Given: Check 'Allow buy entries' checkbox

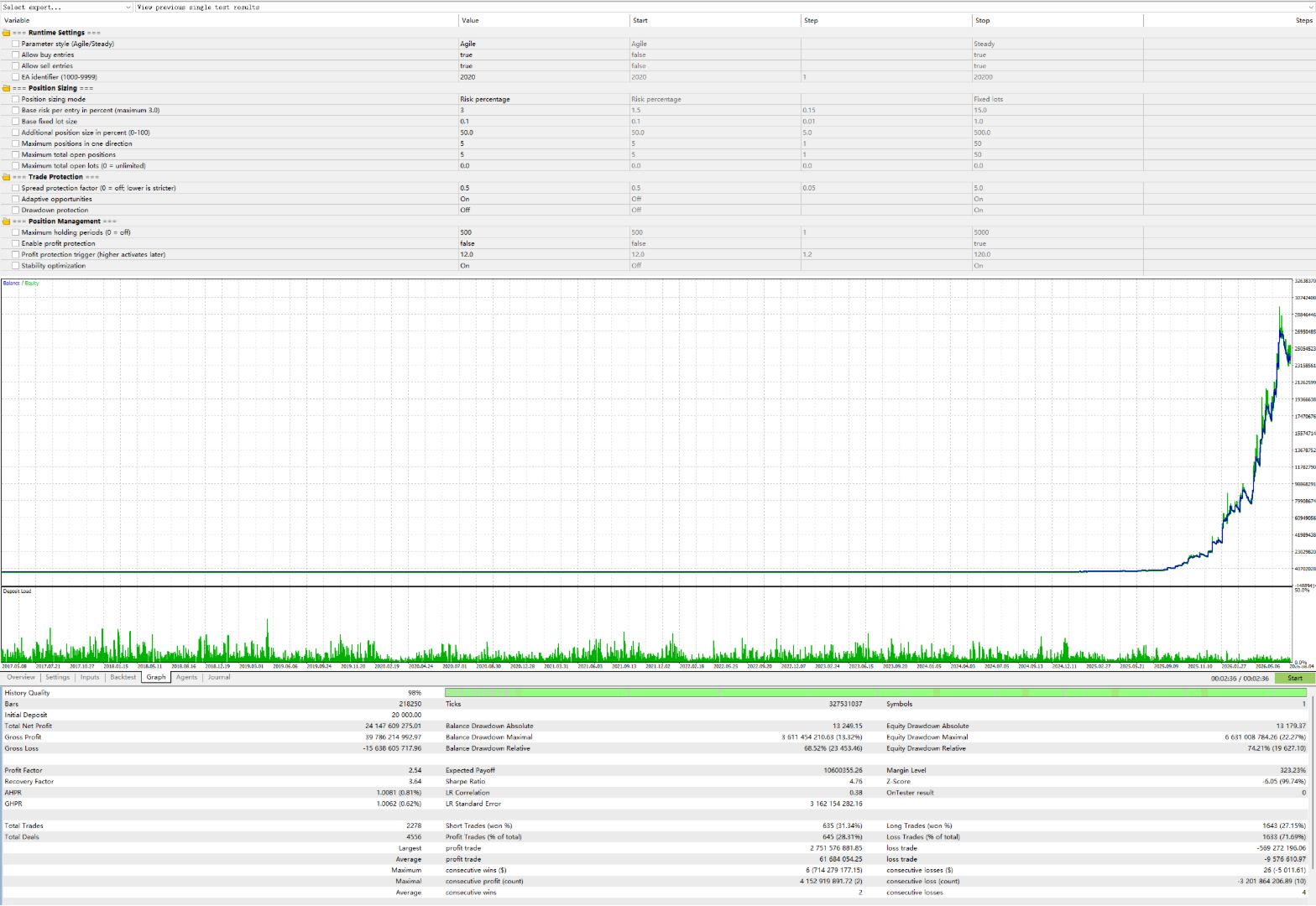Looking at the screenshot, I should [16, 55].
